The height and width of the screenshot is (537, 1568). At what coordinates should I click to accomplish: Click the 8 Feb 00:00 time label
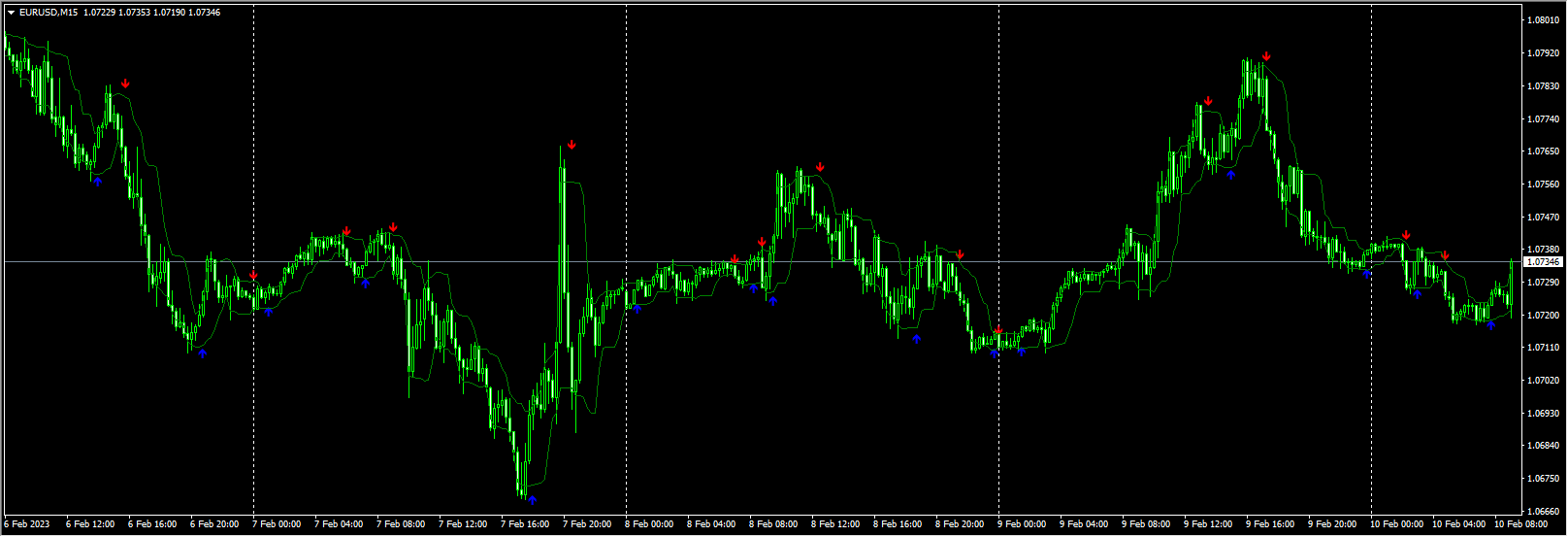tap(649, 524)
